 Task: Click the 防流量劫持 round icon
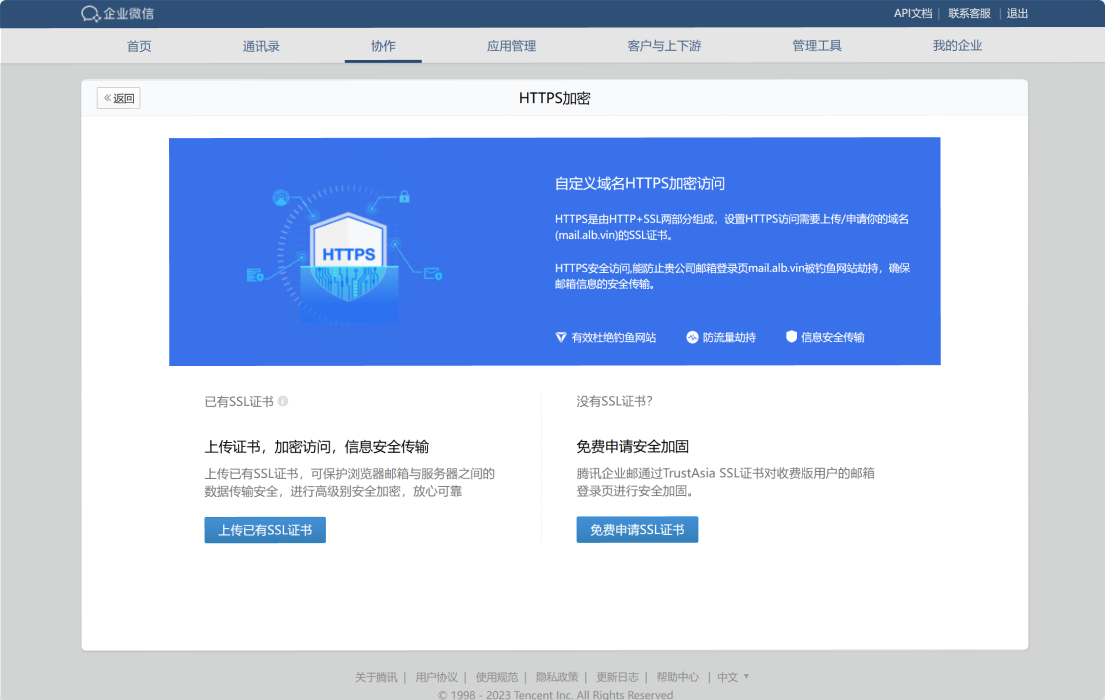click(692, 337)
